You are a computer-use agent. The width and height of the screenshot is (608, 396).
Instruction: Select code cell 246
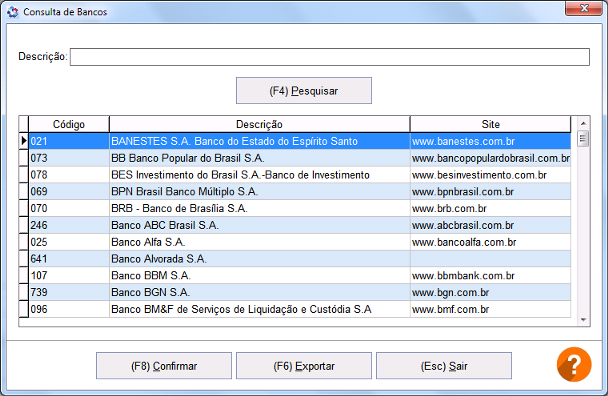click(x=69, y=225)
